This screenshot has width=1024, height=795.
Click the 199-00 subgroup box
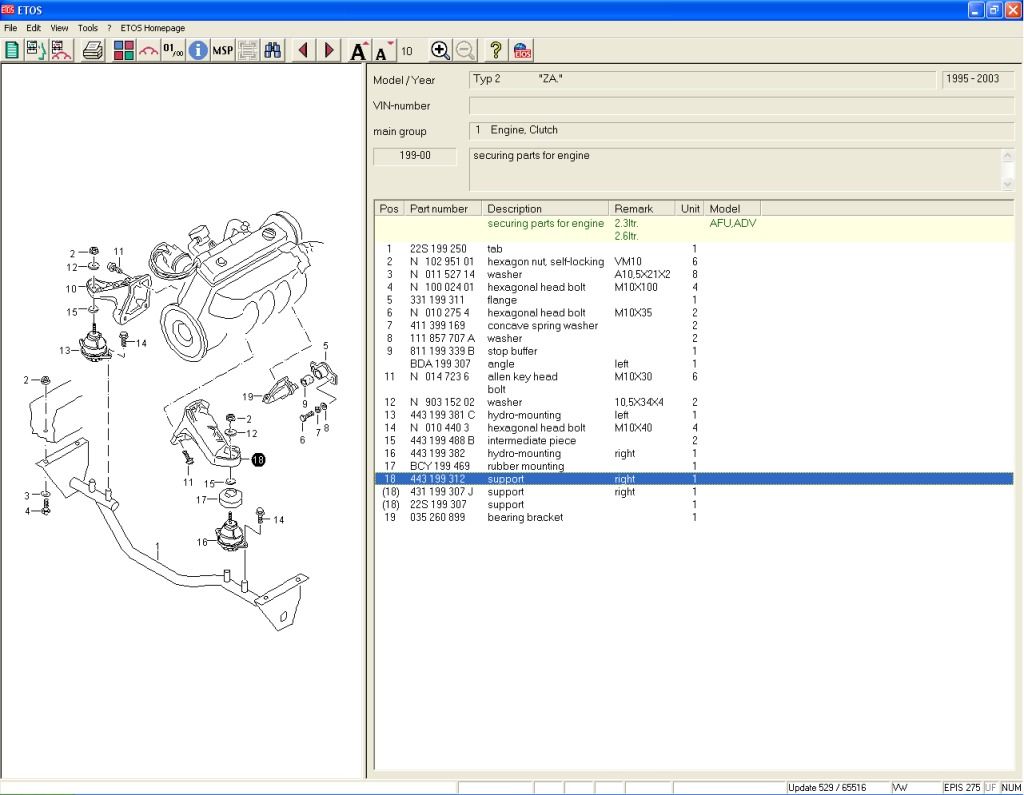(x=415, y=156)
